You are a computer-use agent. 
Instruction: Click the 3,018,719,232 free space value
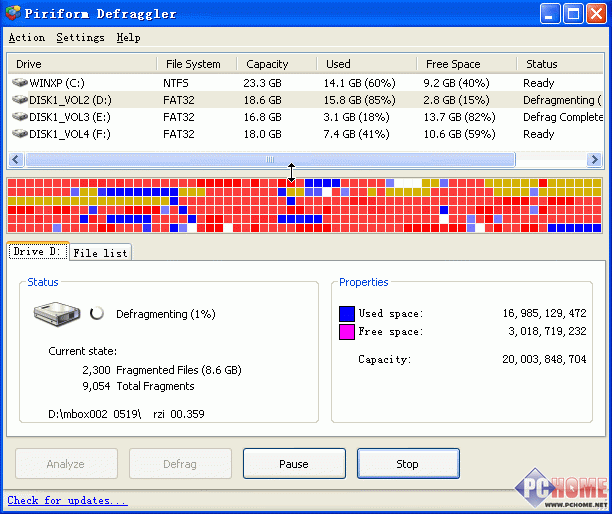(x=547, y=331)
